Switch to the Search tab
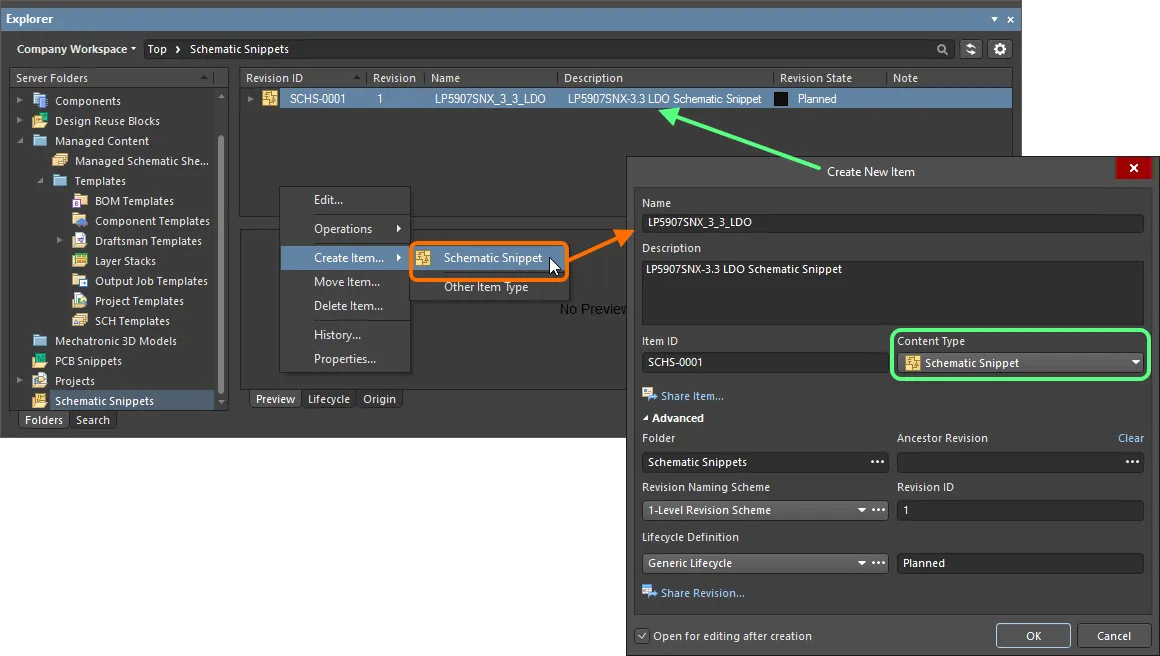 click(92, 419)
